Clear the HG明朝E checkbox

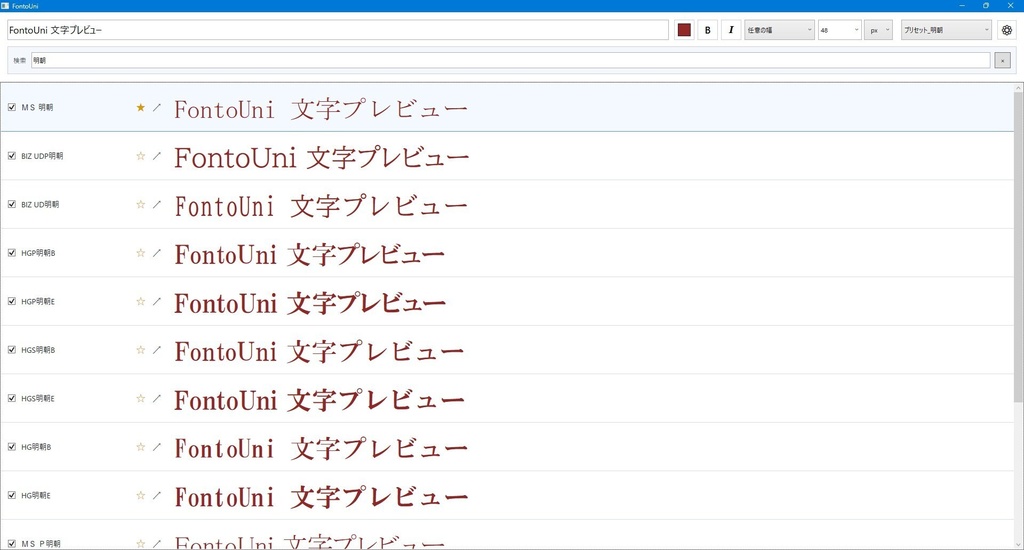point(12,495)
